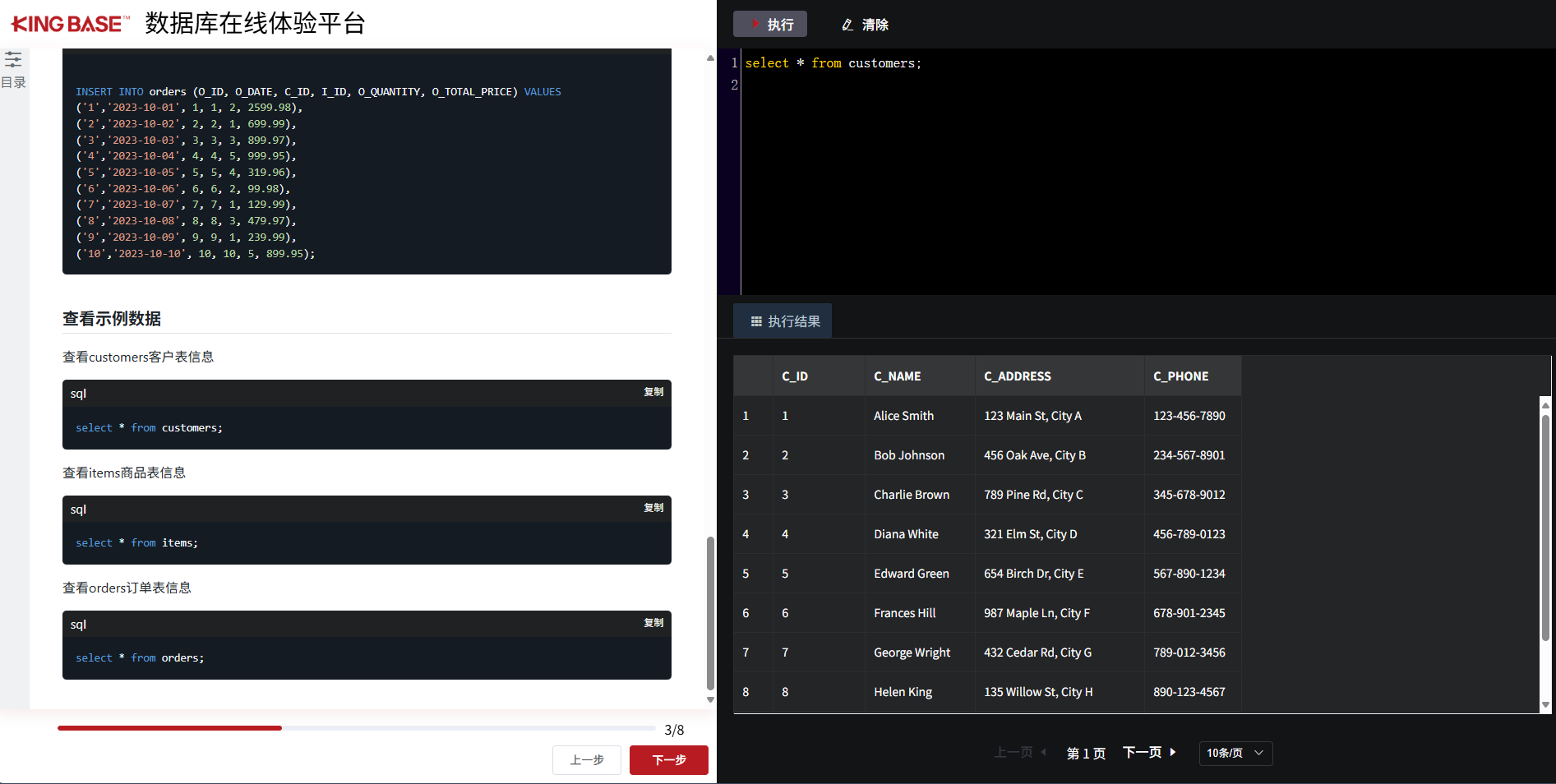Run the query with 执行 button

point(770,25)
